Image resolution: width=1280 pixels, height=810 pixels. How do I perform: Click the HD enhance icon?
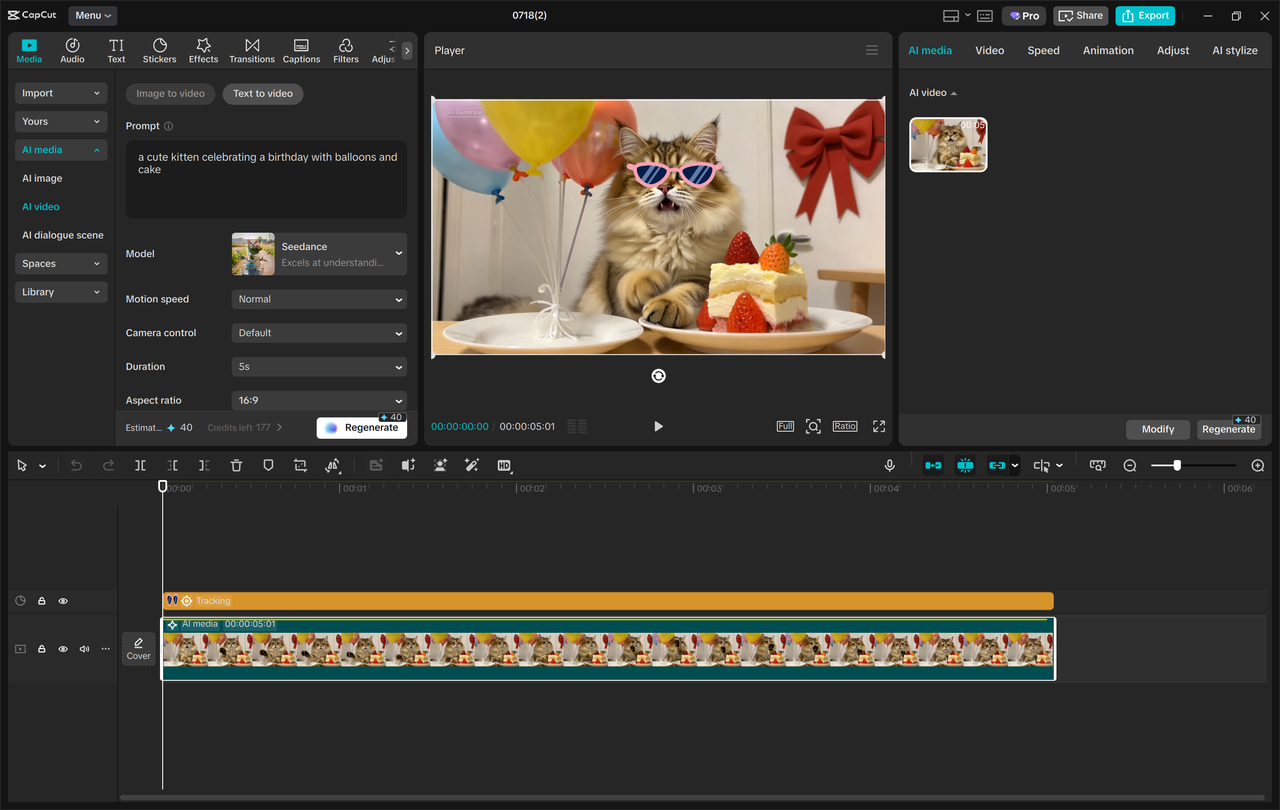504,465
